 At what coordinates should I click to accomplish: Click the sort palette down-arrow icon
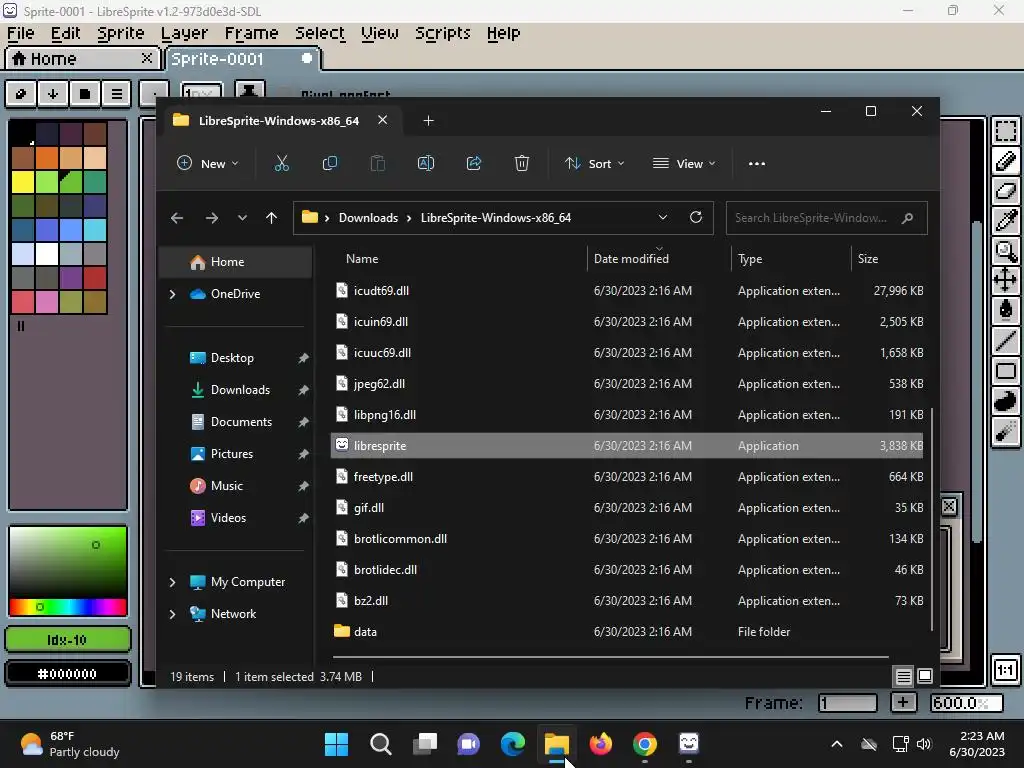[53, 94]
